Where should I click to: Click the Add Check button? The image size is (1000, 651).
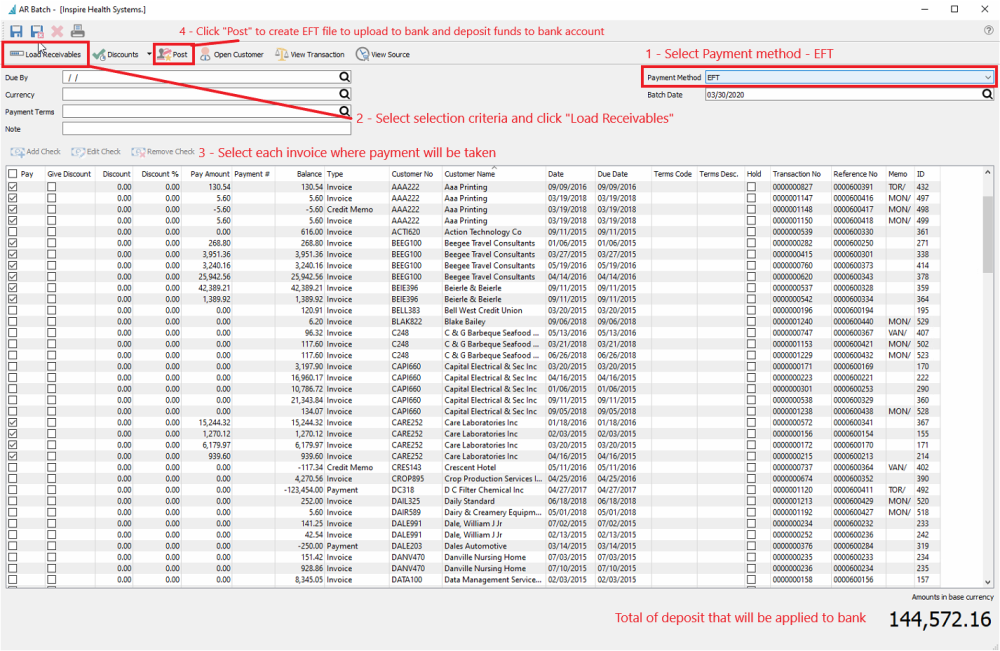(x=35, y=152)
